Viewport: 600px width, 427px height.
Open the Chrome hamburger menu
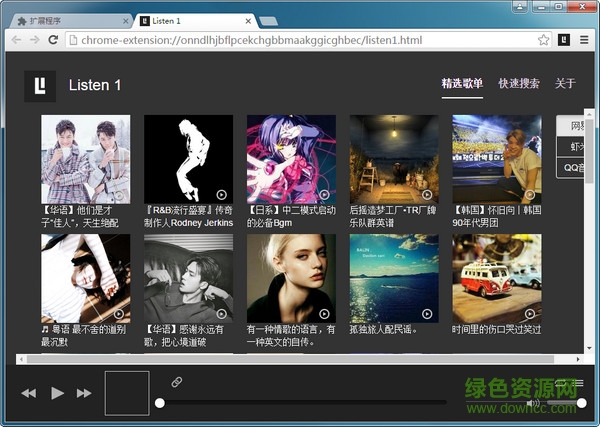click(585, 40)
